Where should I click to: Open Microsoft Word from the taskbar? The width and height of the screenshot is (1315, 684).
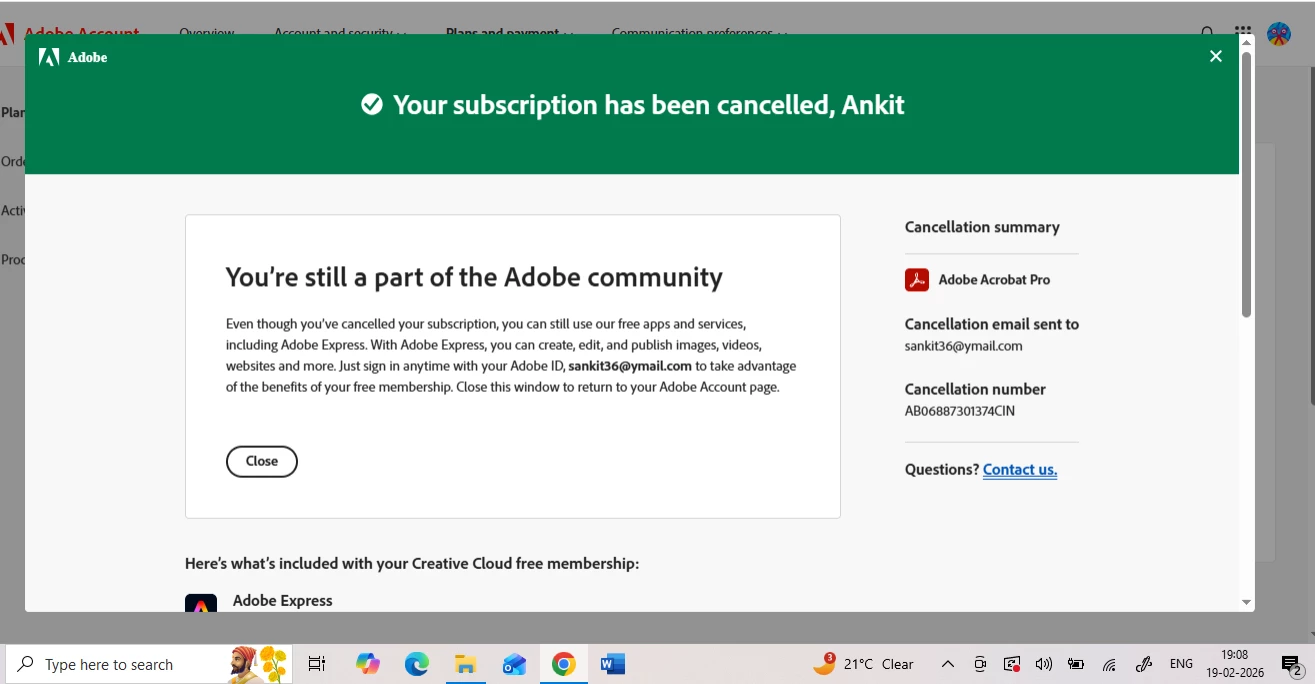(x=613, y=664)
